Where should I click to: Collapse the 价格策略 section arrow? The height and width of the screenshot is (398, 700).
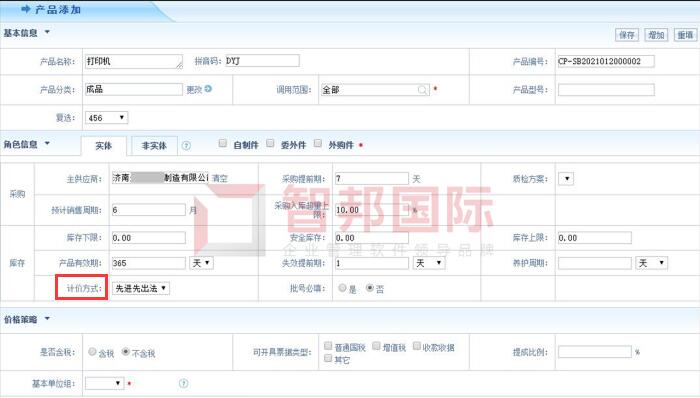pos(47,319)
